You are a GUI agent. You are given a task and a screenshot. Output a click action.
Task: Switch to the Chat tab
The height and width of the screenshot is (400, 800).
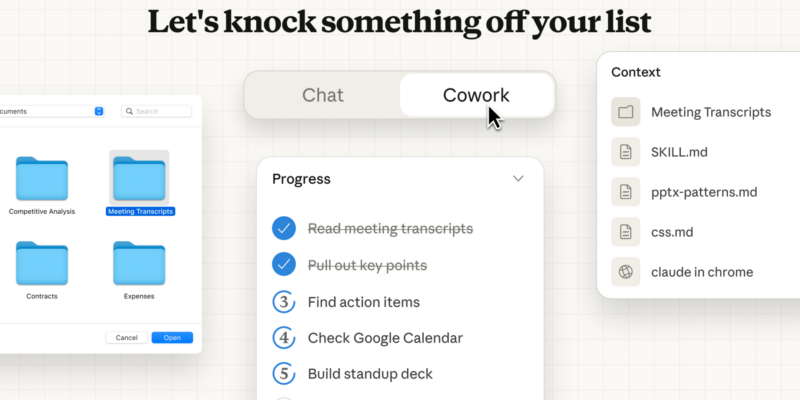[322, 96]
